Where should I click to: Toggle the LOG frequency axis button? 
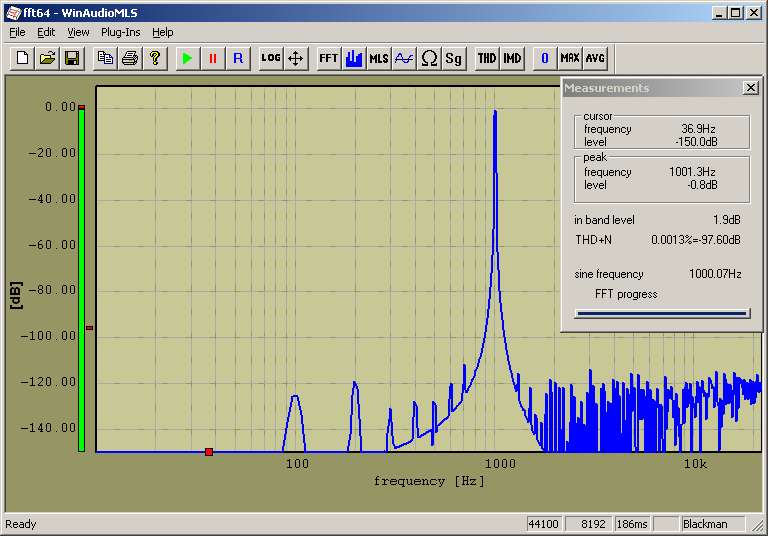pyautogui.click(x=270, y=58)
